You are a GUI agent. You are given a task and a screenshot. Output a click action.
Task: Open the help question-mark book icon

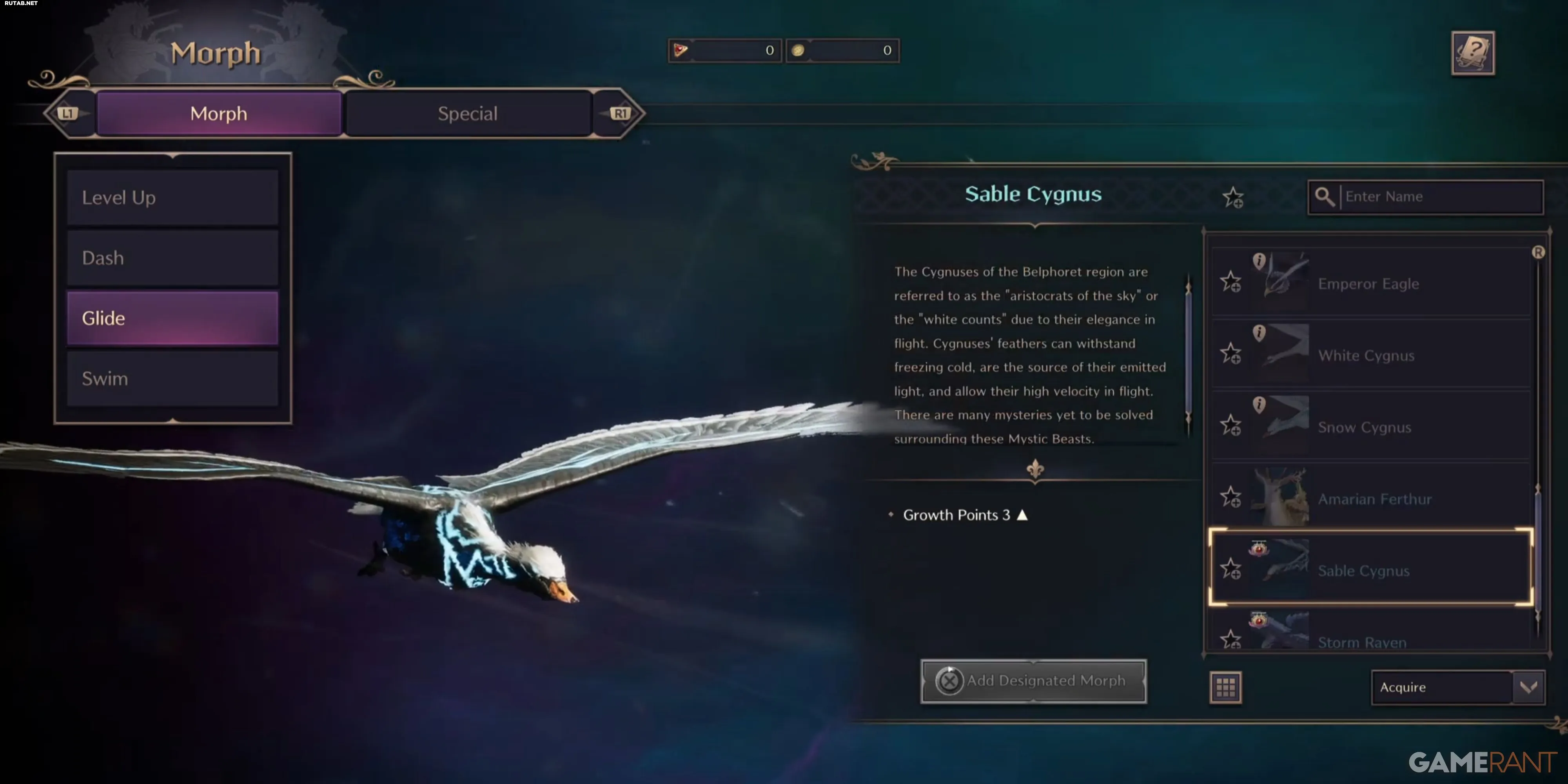(1472, 53)
